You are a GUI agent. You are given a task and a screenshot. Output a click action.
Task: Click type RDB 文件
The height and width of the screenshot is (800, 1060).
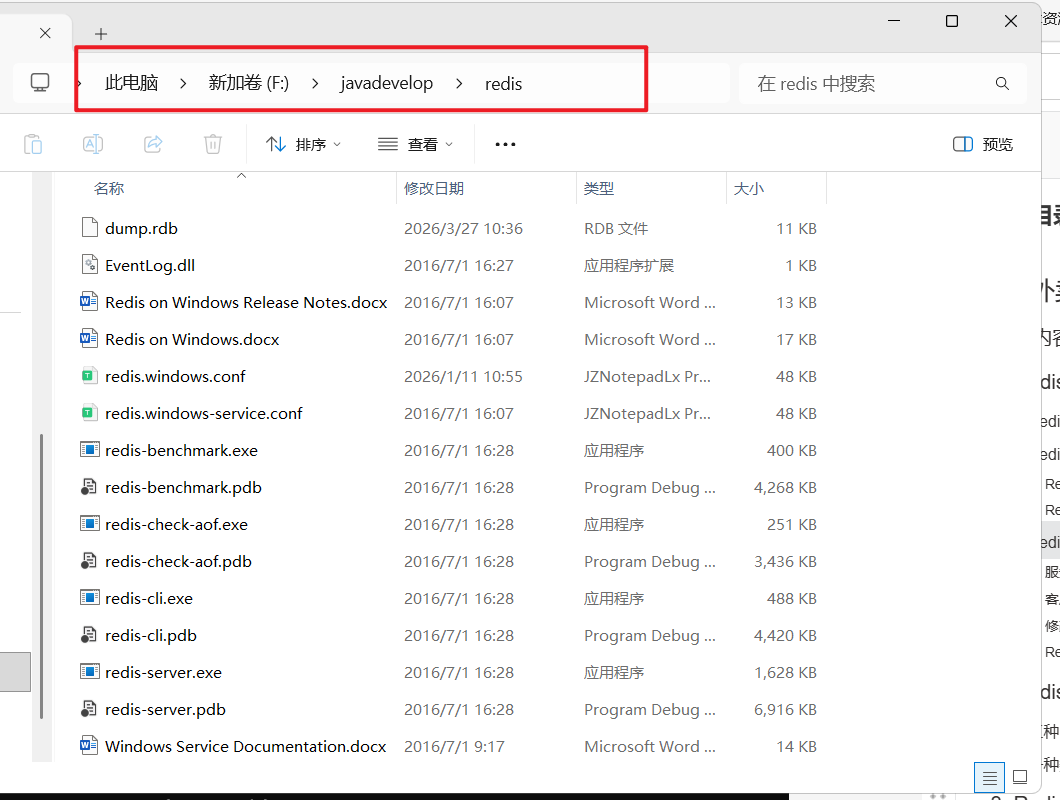click(616, 229)
